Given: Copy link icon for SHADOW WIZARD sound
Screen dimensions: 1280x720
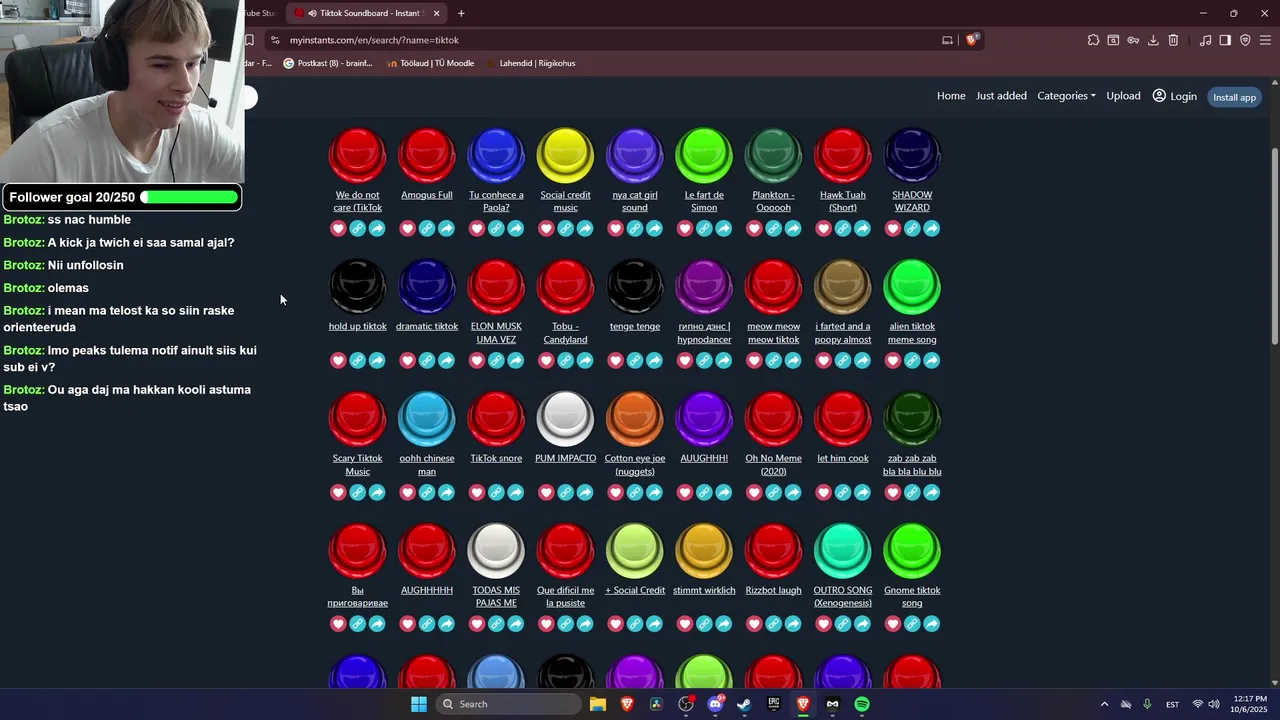Looking at the screenshot, I should [912, 229].
